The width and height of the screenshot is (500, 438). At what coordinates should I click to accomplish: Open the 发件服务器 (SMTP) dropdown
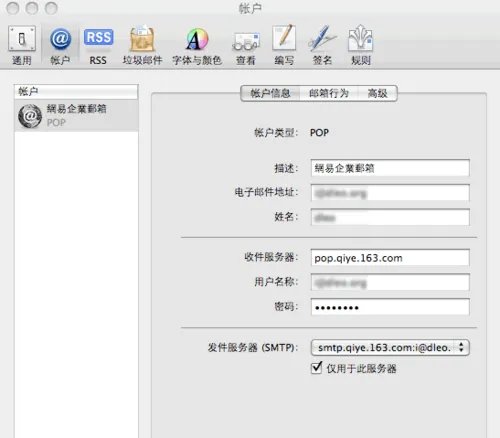coord(390,348)
